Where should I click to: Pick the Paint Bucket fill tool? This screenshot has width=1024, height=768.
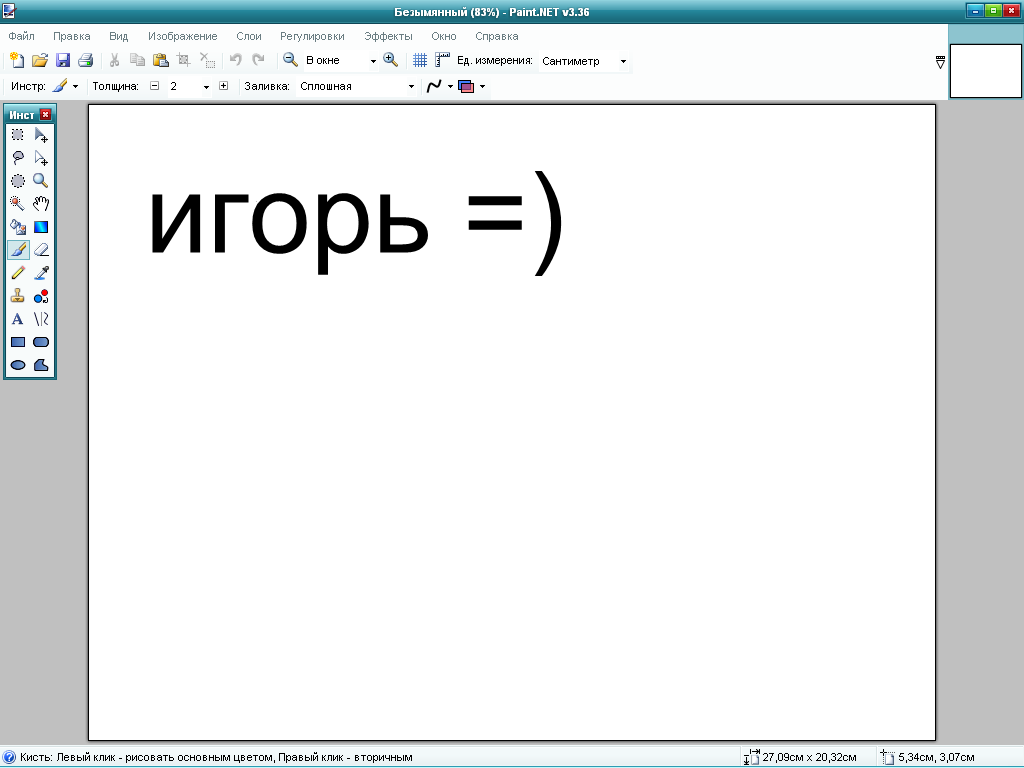click(17, 227)
